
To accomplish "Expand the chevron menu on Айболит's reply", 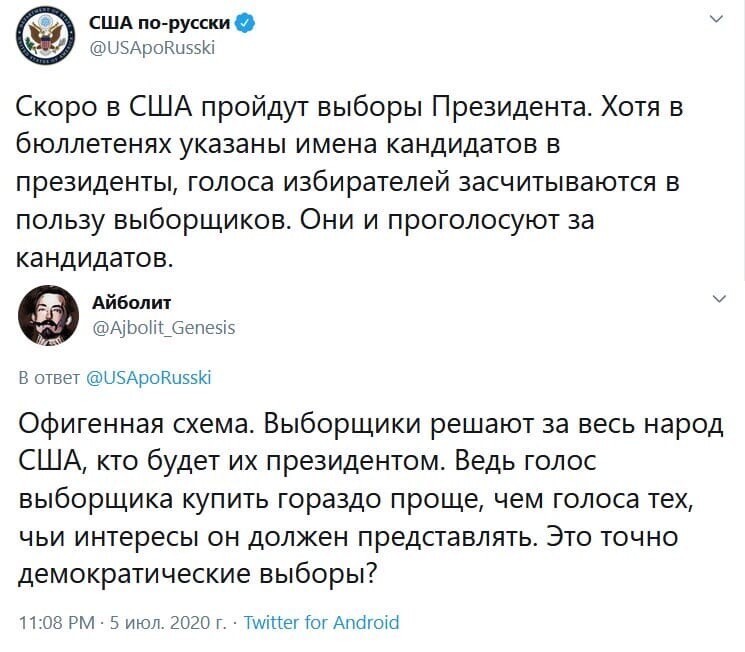I will pos(720,298).
